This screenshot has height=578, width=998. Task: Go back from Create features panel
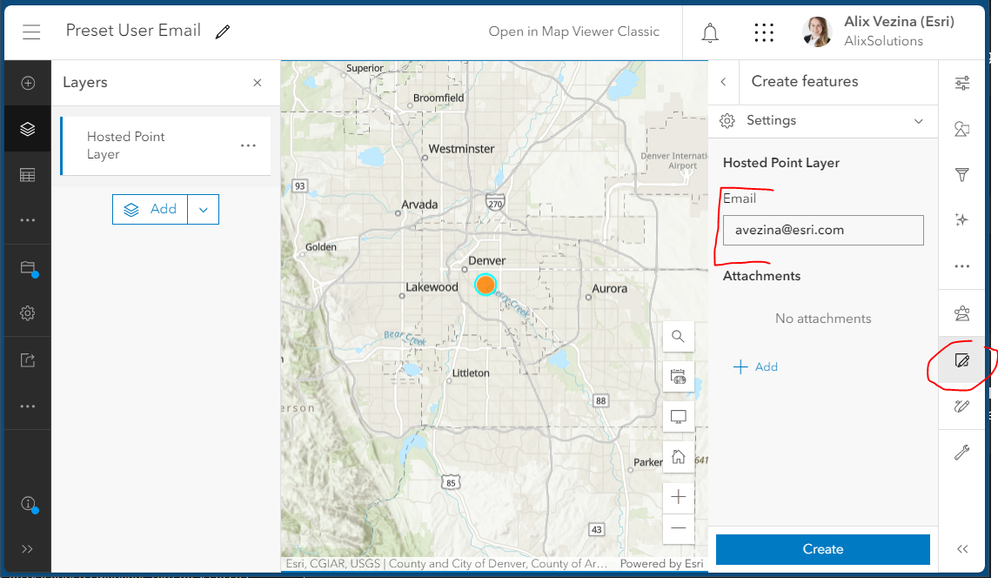tap(724, 81)
